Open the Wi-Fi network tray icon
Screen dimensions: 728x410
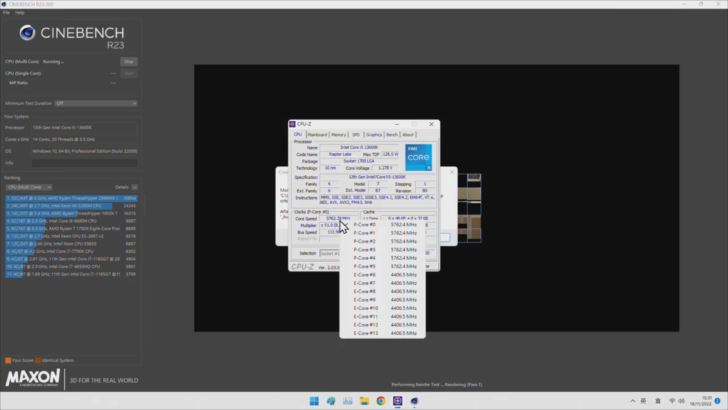pos(672,401)
